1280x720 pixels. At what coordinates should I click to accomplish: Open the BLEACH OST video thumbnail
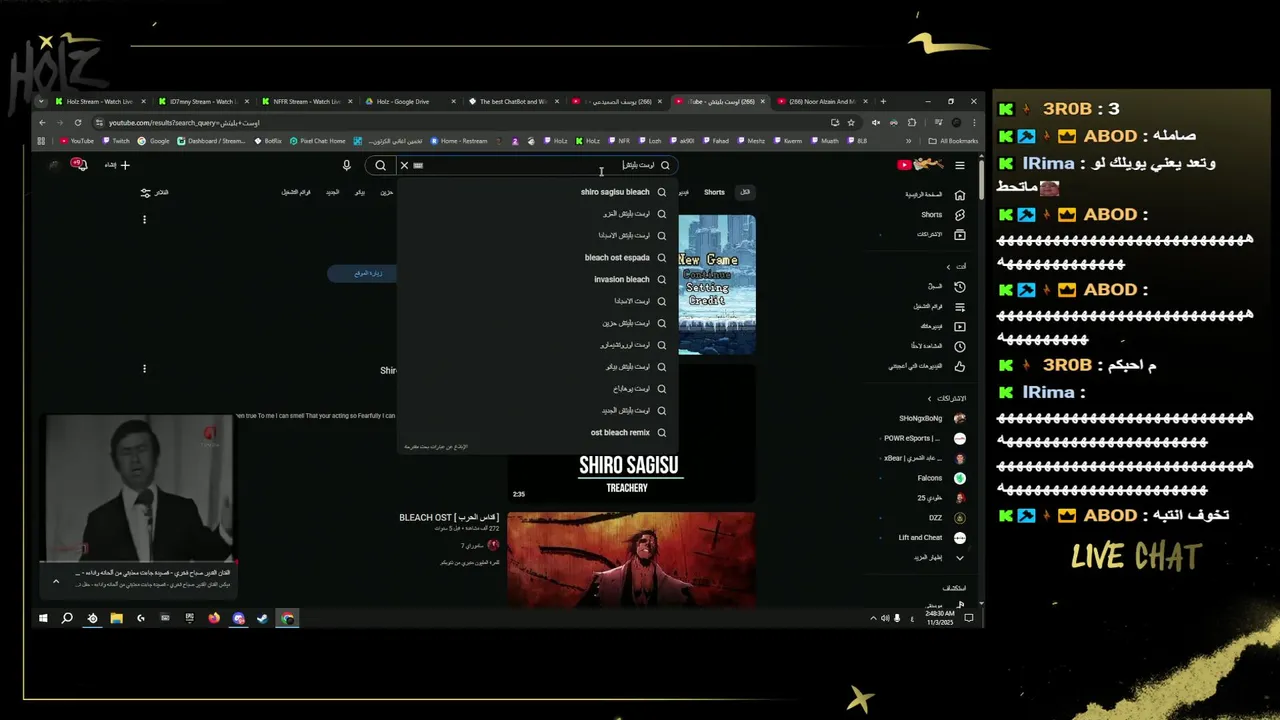(631, 558)
